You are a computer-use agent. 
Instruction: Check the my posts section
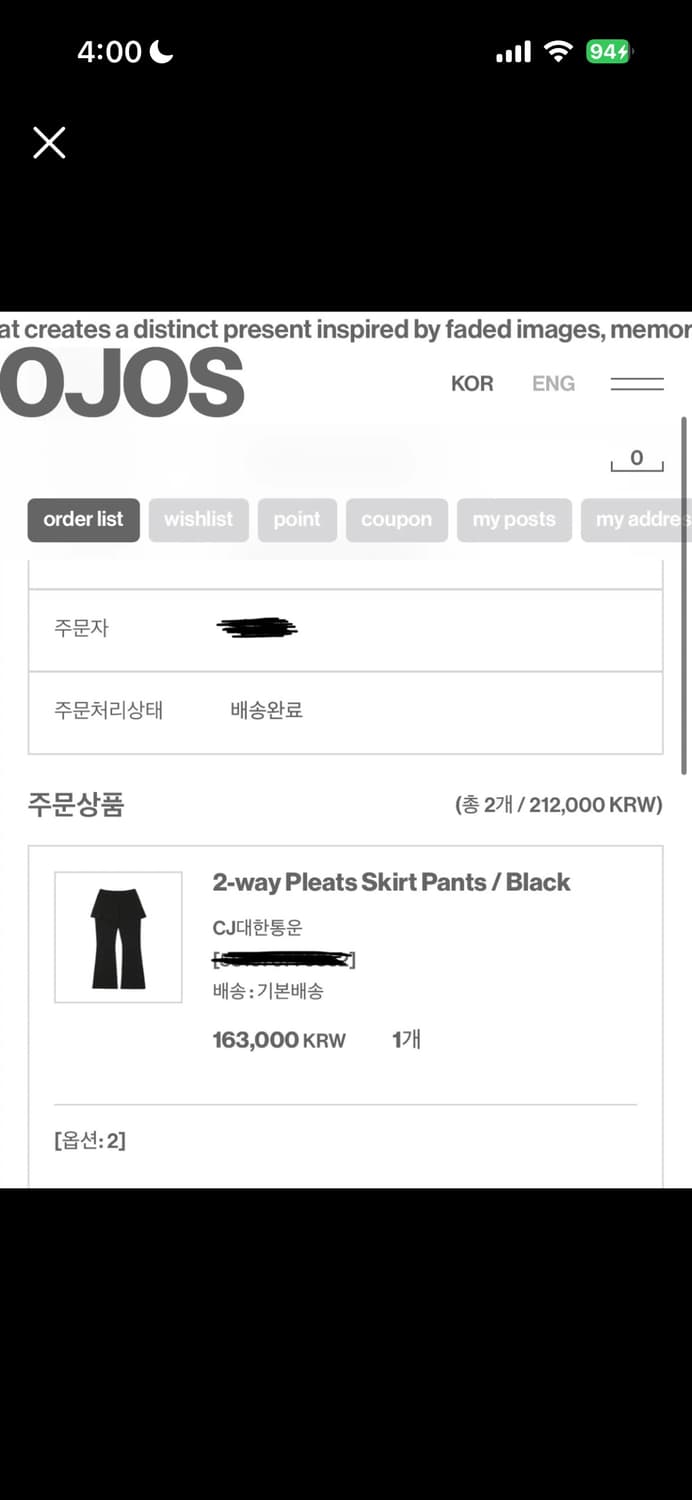point(514,520)
